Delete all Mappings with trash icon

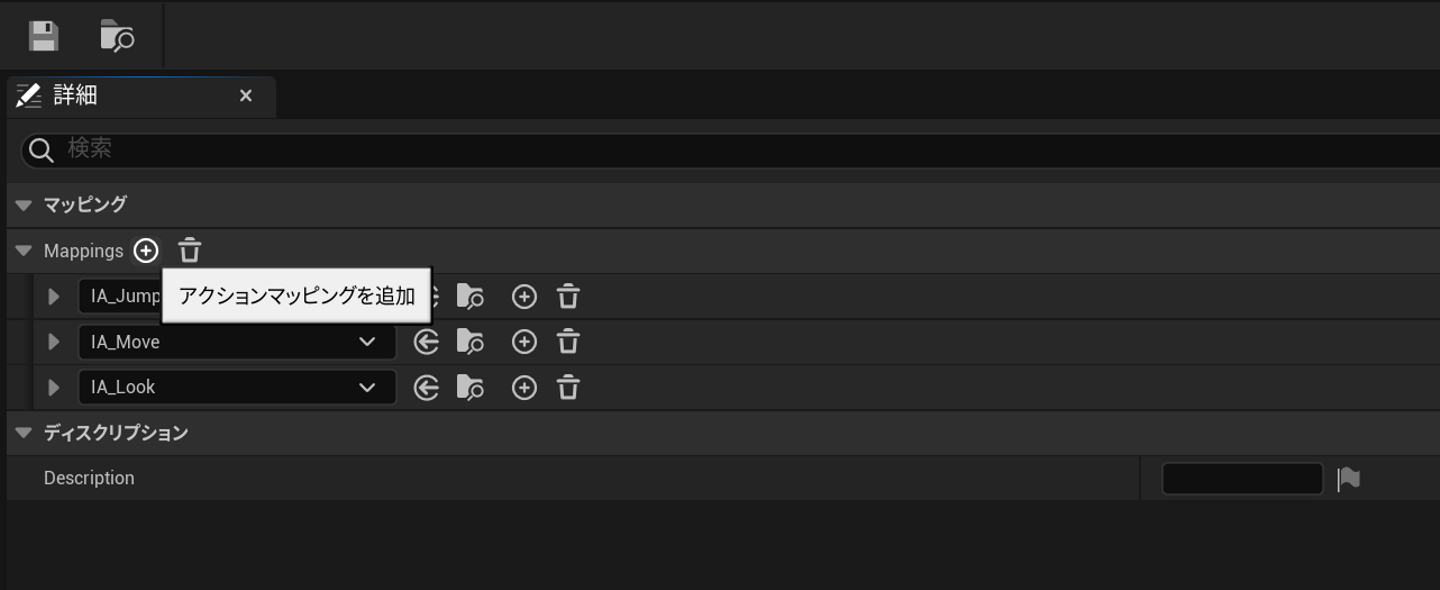[190, 250]
